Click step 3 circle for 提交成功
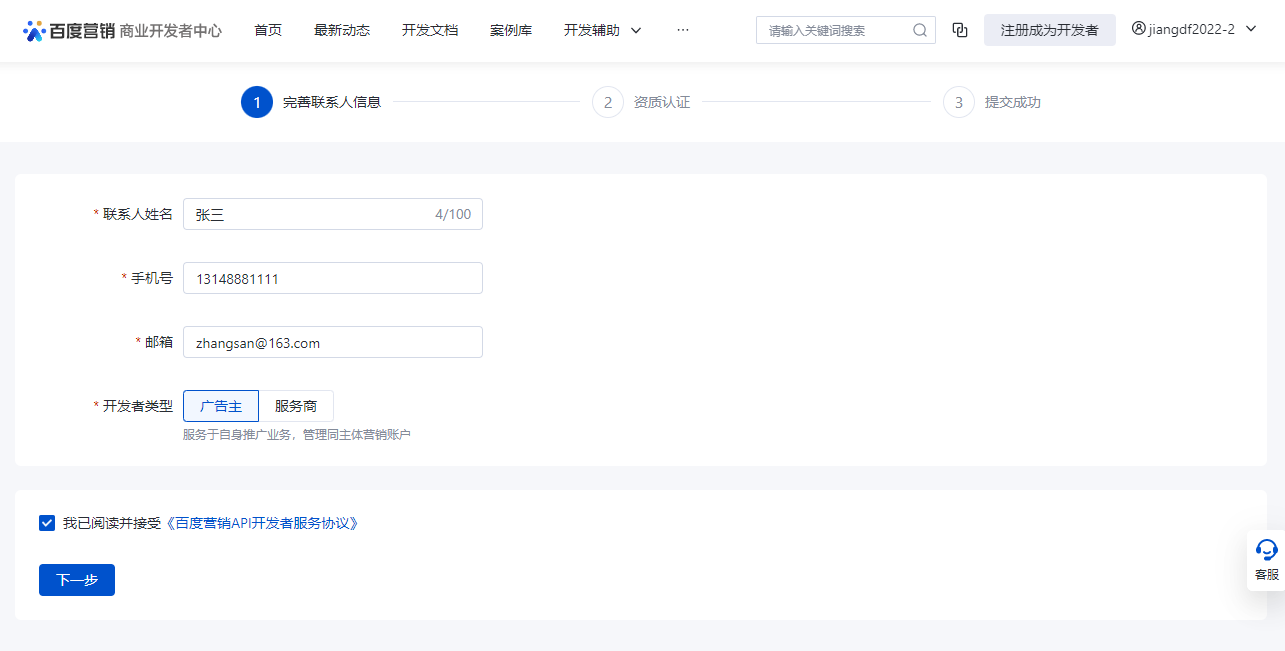The width and height of the screenshot is (1285, 651). [x=959, y=102]
